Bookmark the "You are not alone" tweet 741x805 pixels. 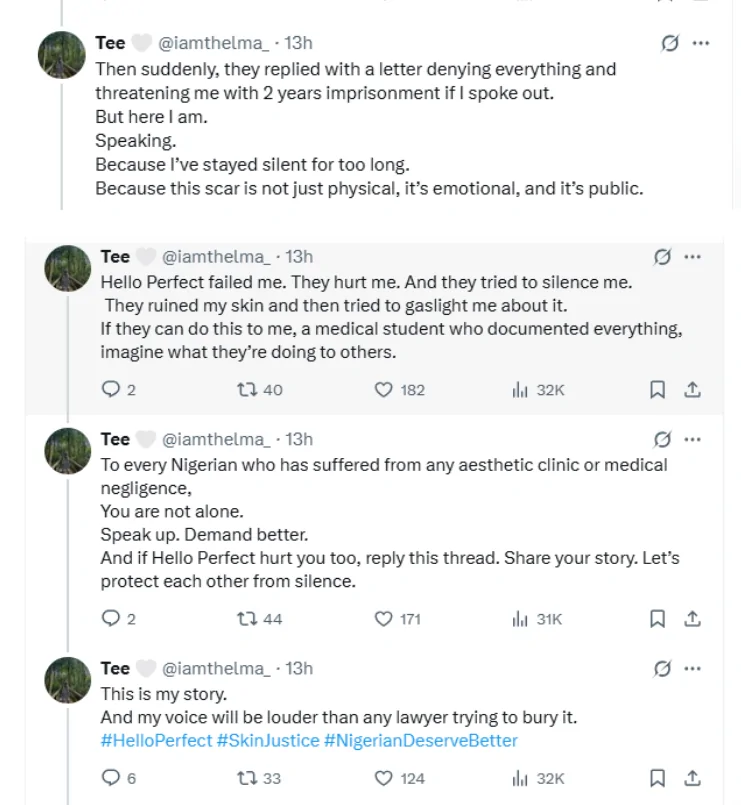(658, 619)
